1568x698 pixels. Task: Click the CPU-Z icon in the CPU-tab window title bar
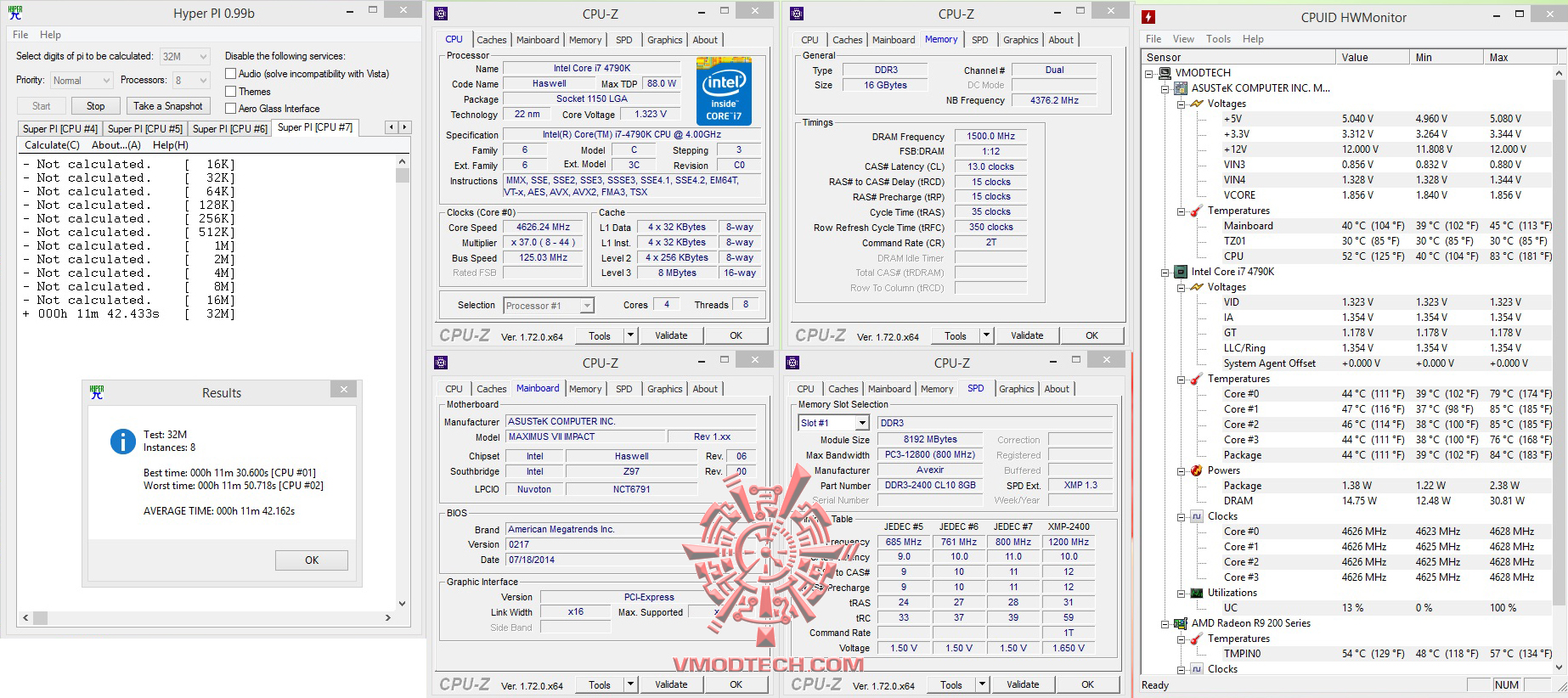click(441, 14)
